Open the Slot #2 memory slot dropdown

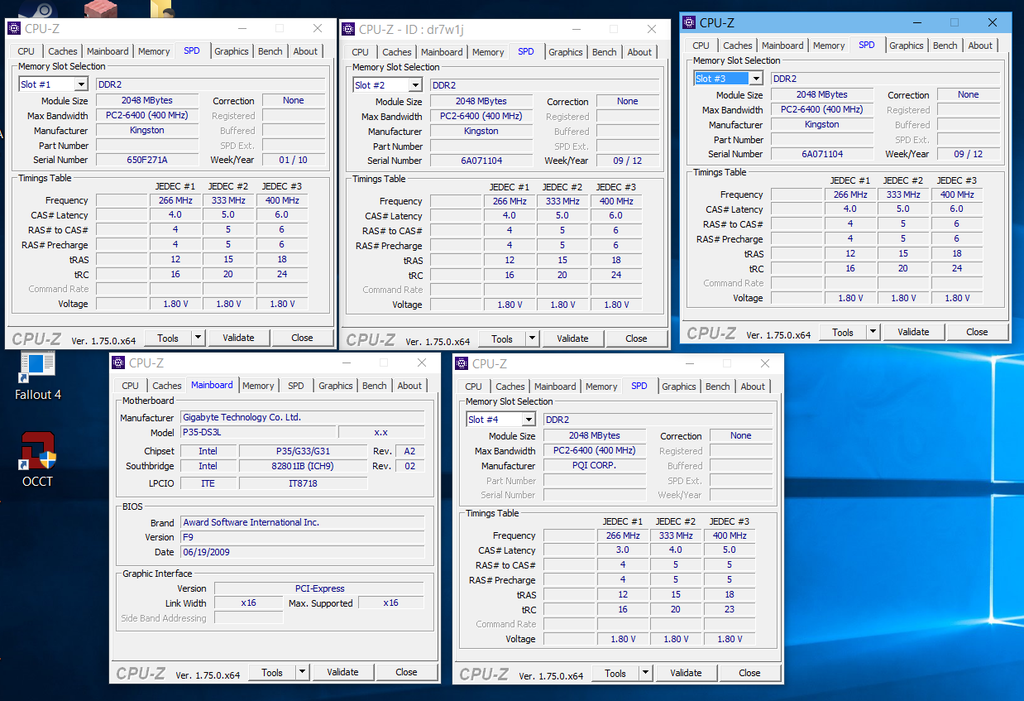(x=415, y=85)
